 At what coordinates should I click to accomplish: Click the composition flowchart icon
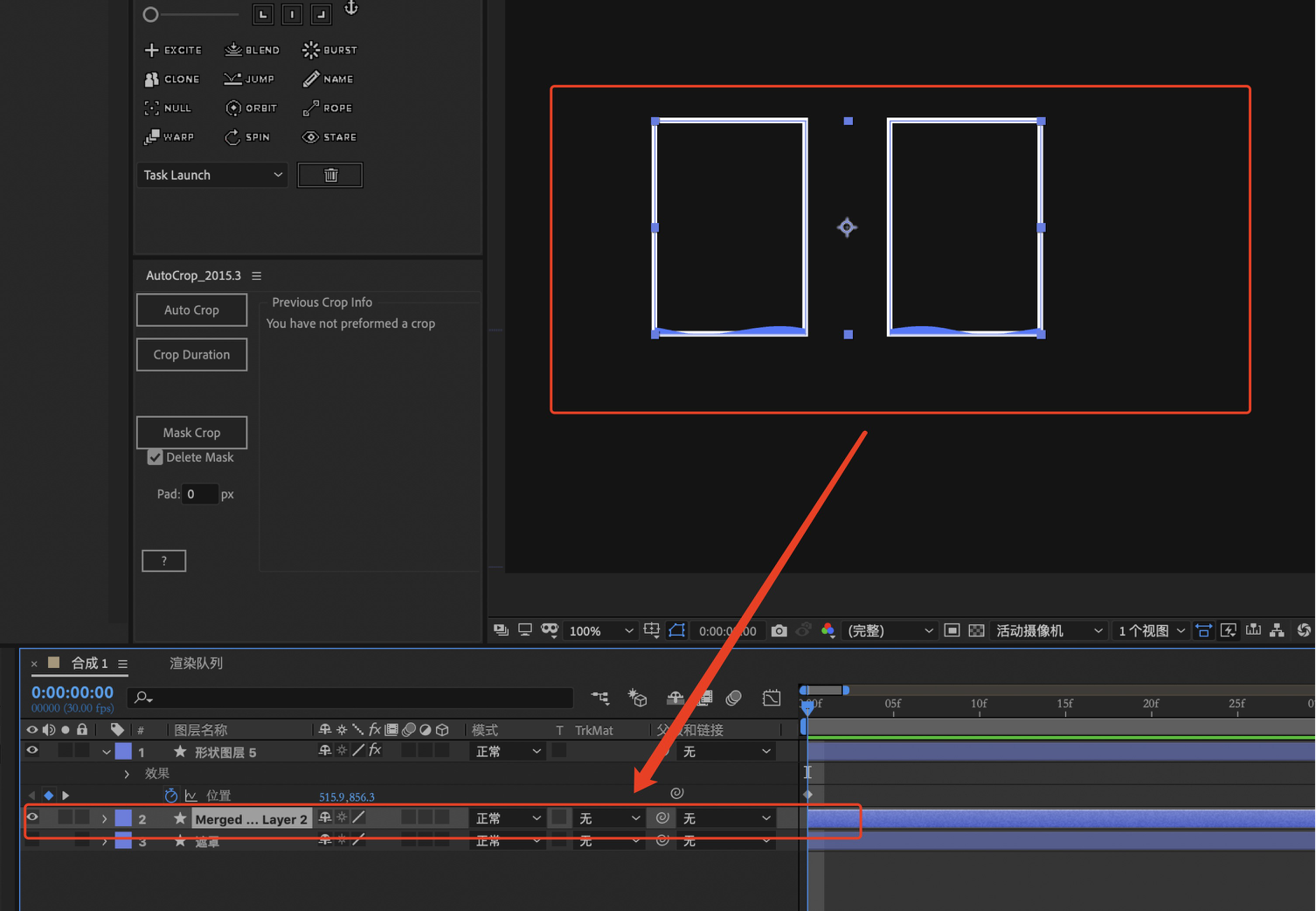(x=1278, y=629)
